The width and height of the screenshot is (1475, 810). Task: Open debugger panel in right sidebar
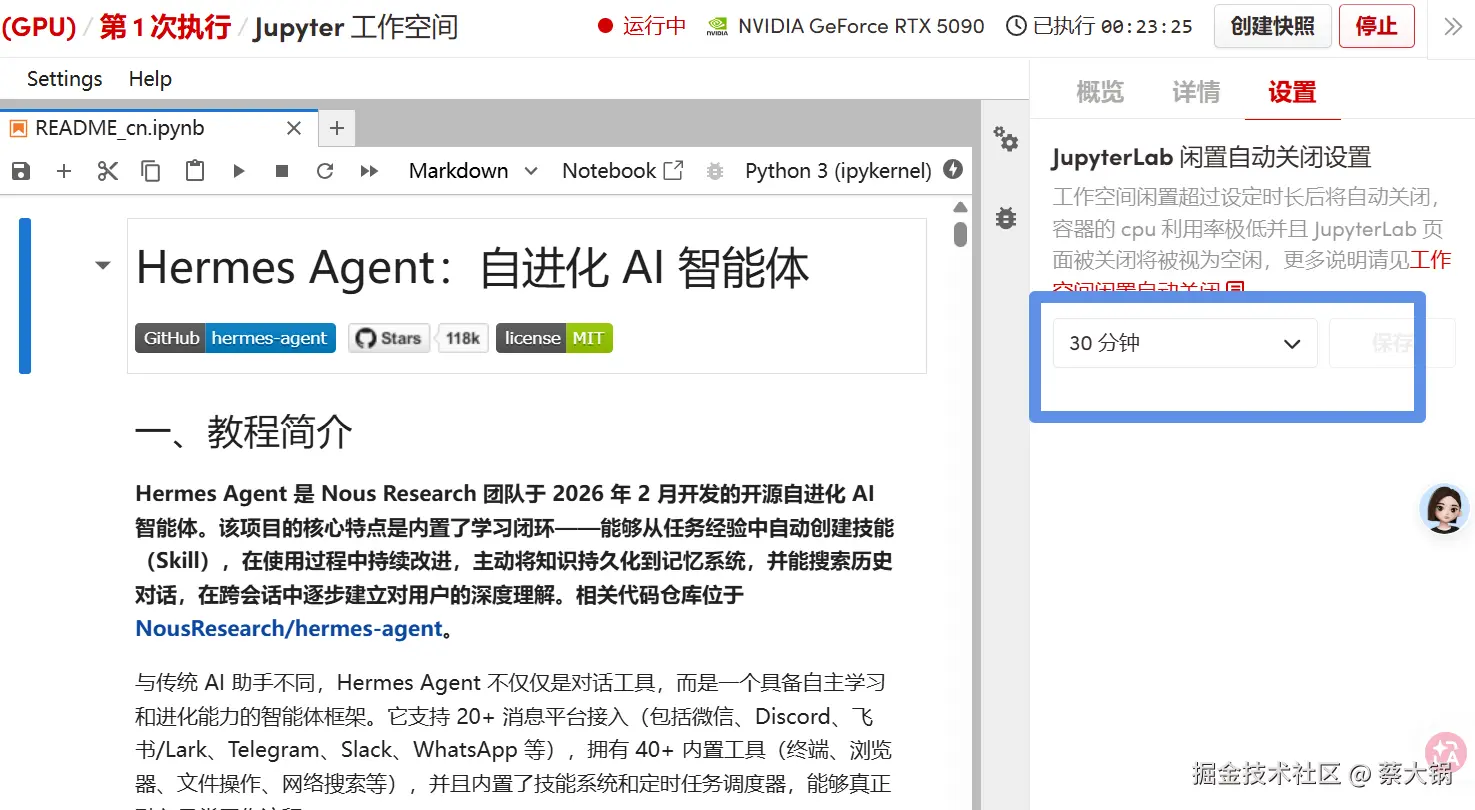tap(1005, 217)
